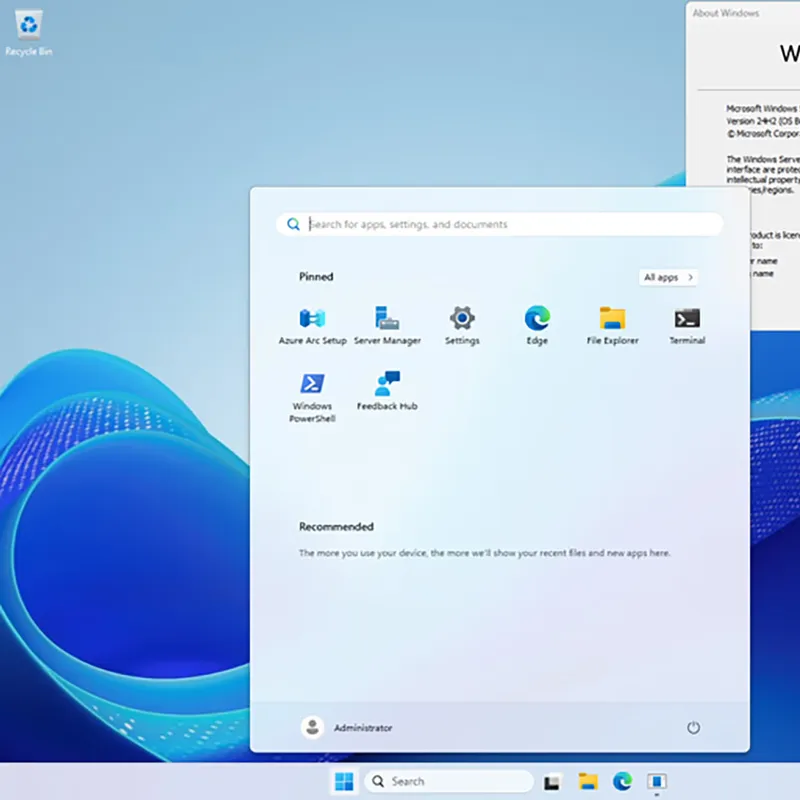Launch Edge from the taskbar
This screenshot has height=800, width=800.
[622, 781]
